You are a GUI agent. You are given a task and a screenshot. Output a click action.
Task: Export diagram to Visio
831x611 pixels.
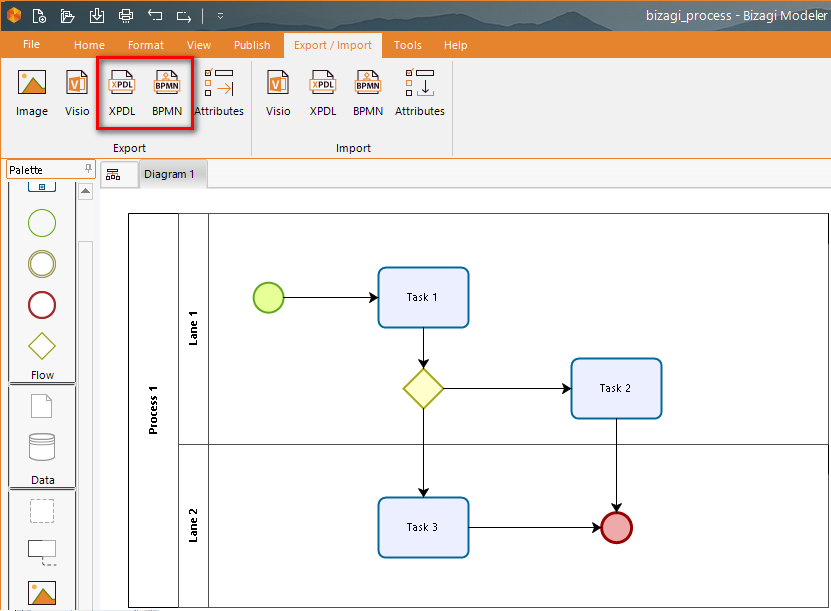pyautogui.click(x=77, y=92)
